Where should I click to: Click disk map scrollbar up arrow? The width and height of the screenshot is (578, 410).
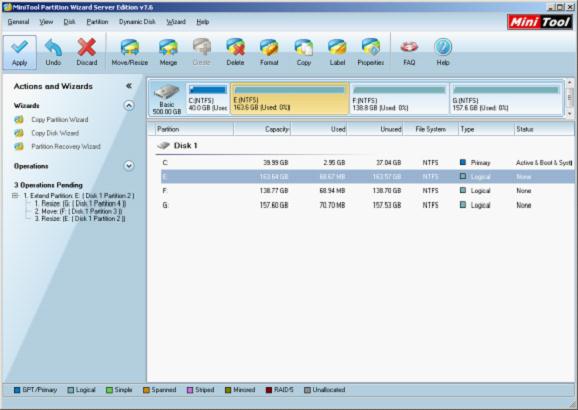pos(570,83)
